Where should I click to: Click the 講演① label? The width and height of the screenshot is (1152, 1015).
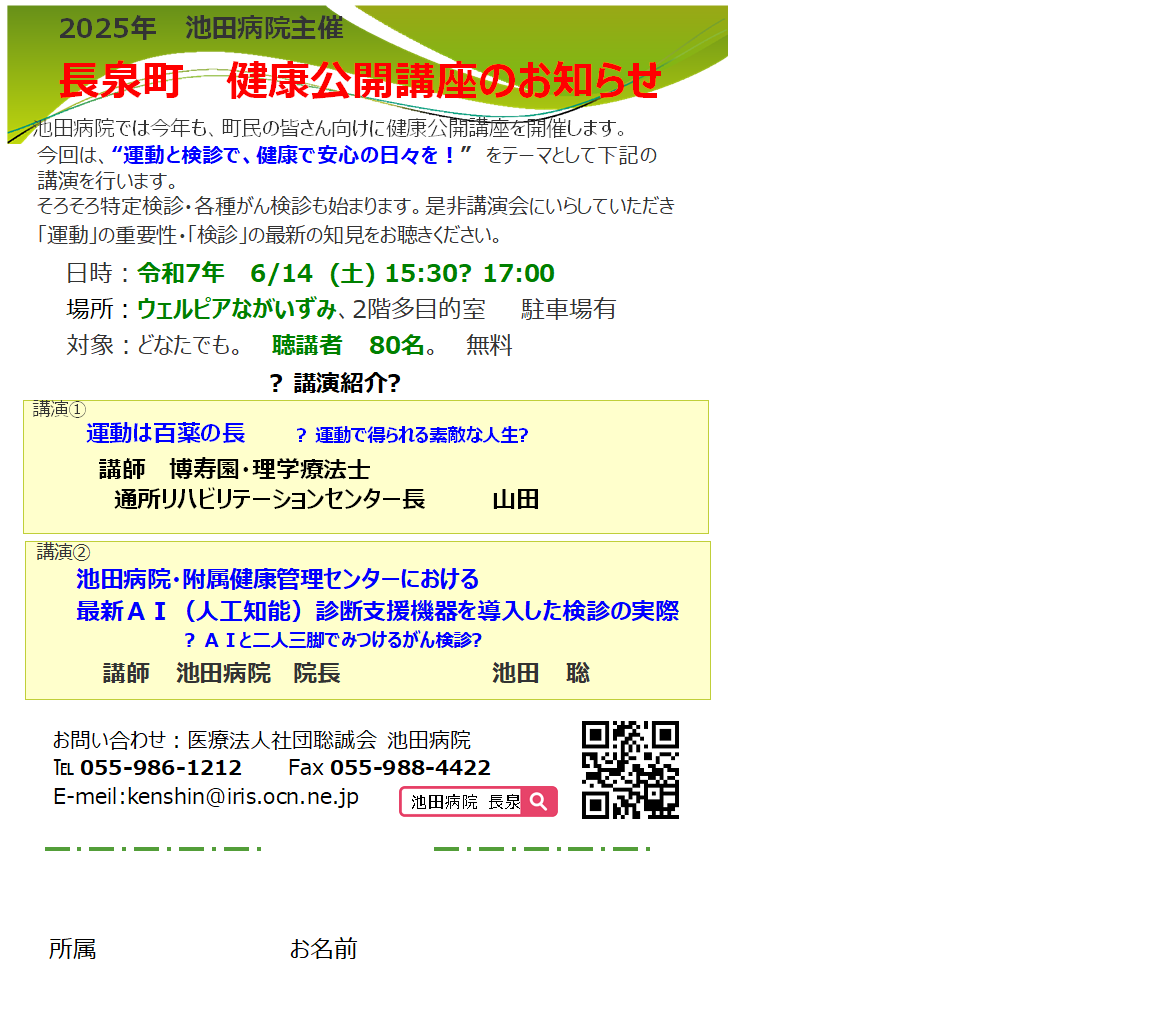[59, 409]
